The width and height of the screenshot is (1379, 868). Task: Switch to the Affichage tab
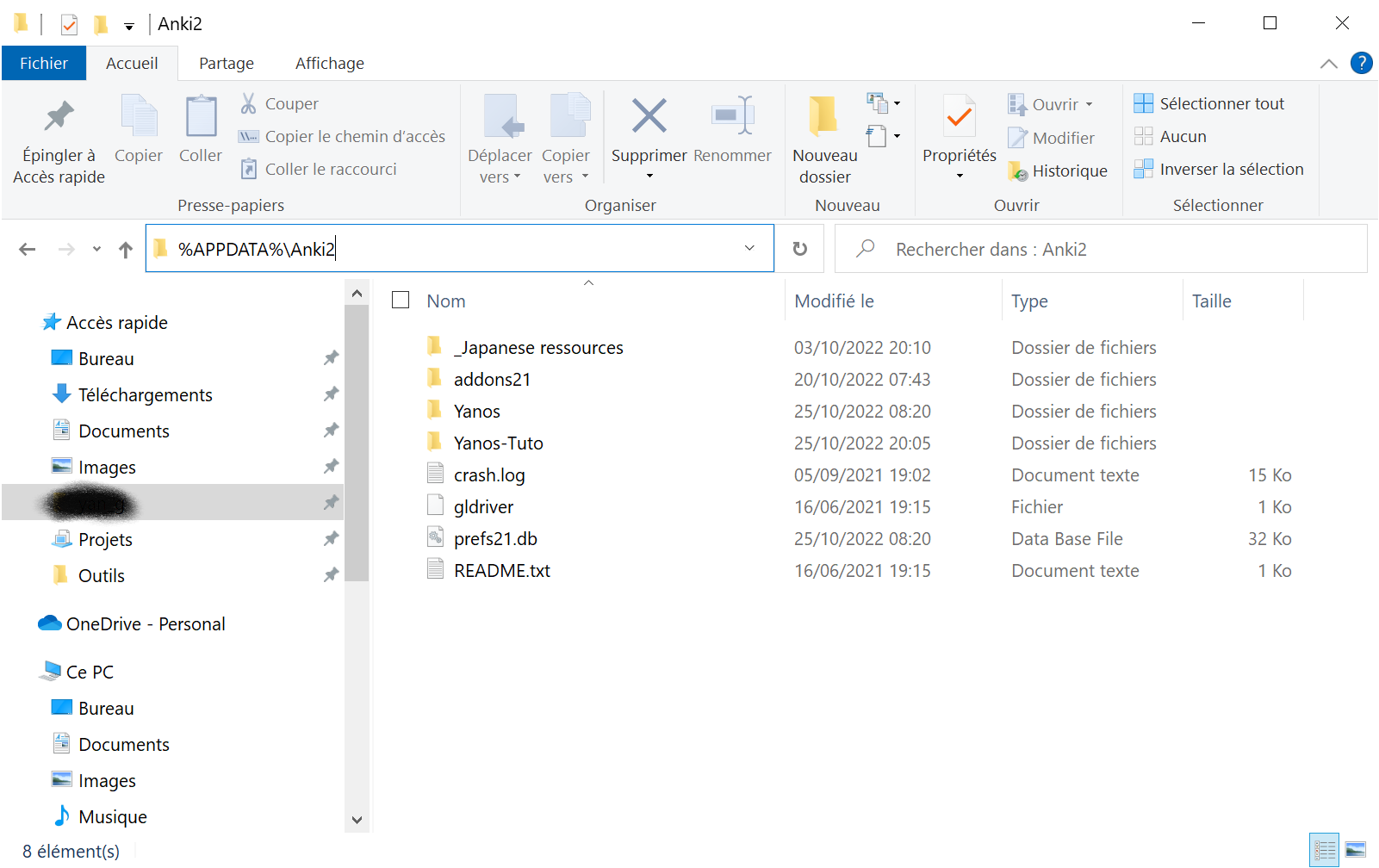click(329, 62)
